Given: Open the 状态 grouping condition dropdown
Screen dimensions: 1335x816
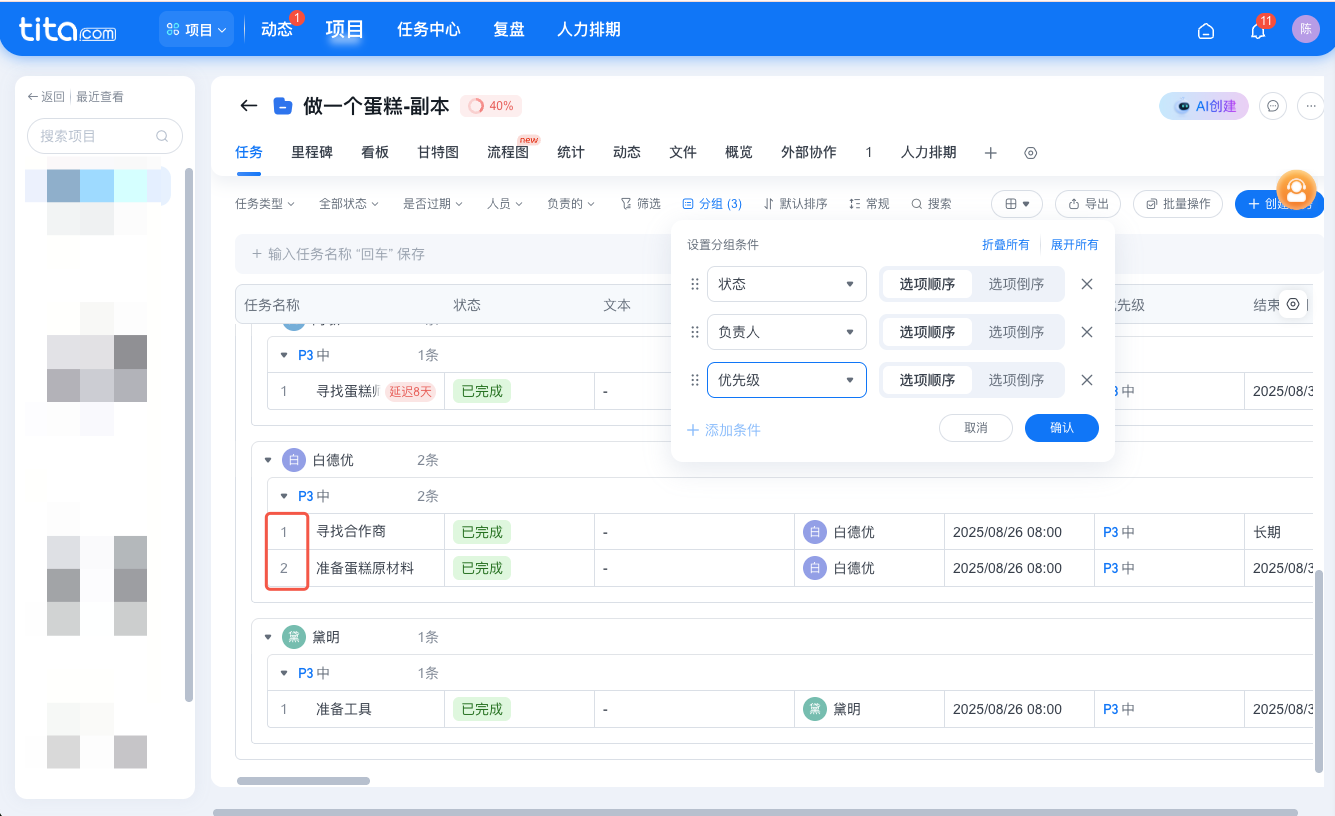Looking at the screenshot, I should (x=786, y=283).
